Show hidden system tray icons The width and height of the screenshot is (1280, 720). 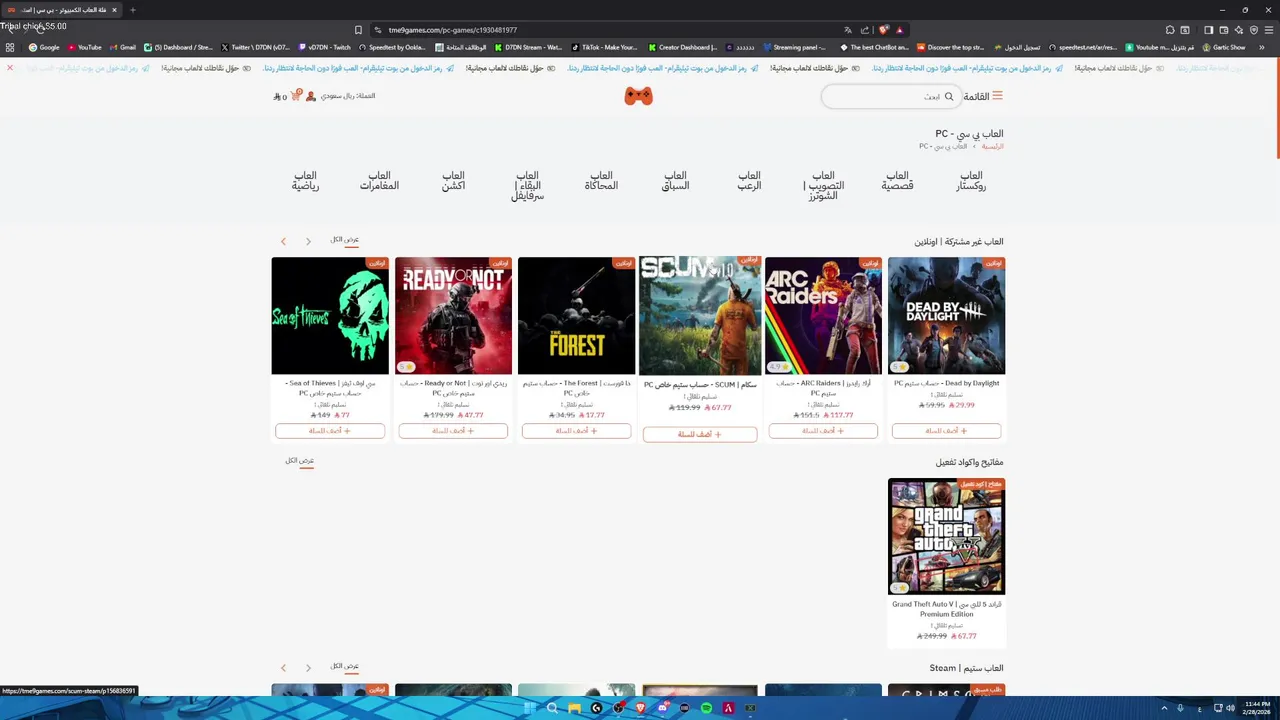click(x=1164, y=708)
